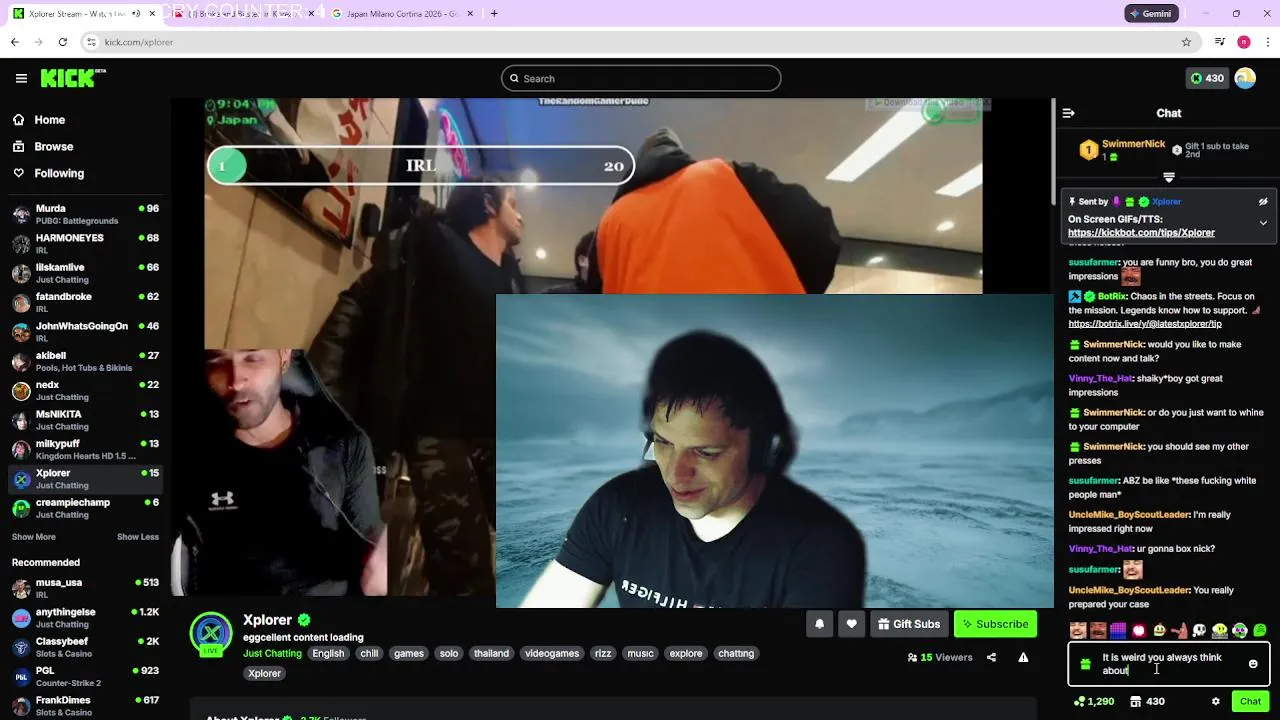Screen dimensions: 1280x720
Task: Click the 1,290 channel points counter
Action: click(x=1094, y=702)
